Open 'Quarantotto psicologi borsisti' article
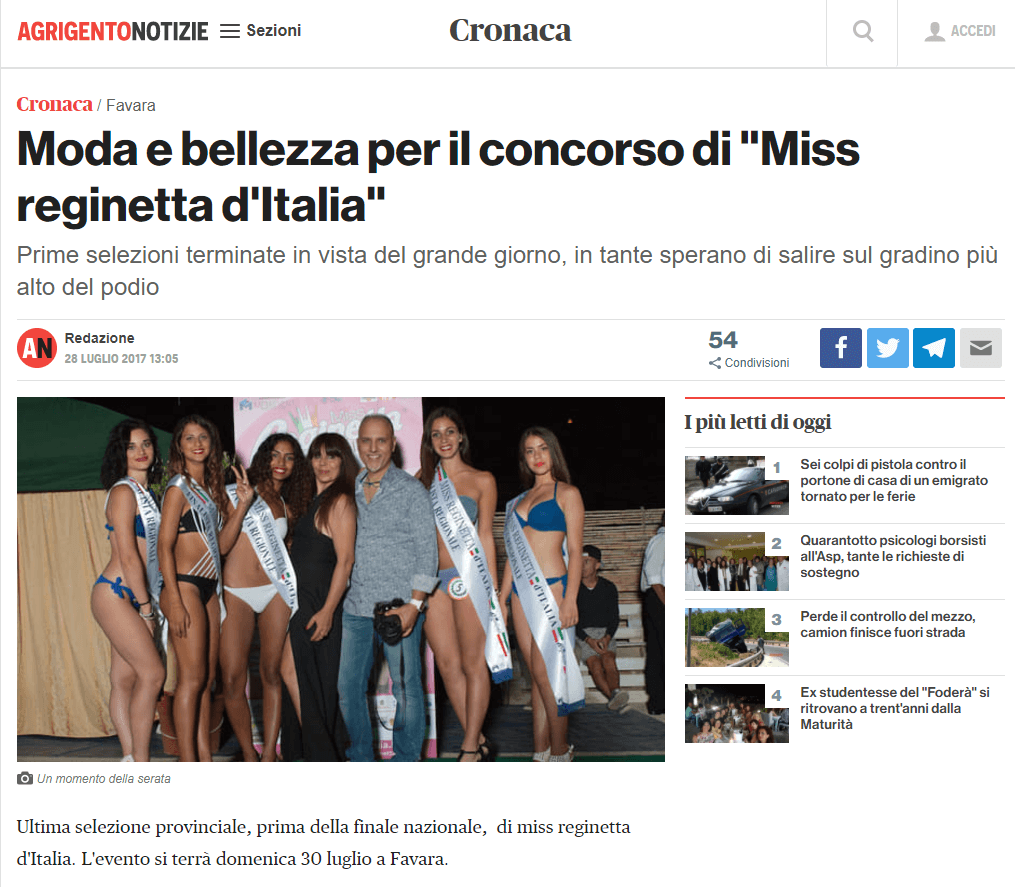The image size is (1015, 887). 893,556
